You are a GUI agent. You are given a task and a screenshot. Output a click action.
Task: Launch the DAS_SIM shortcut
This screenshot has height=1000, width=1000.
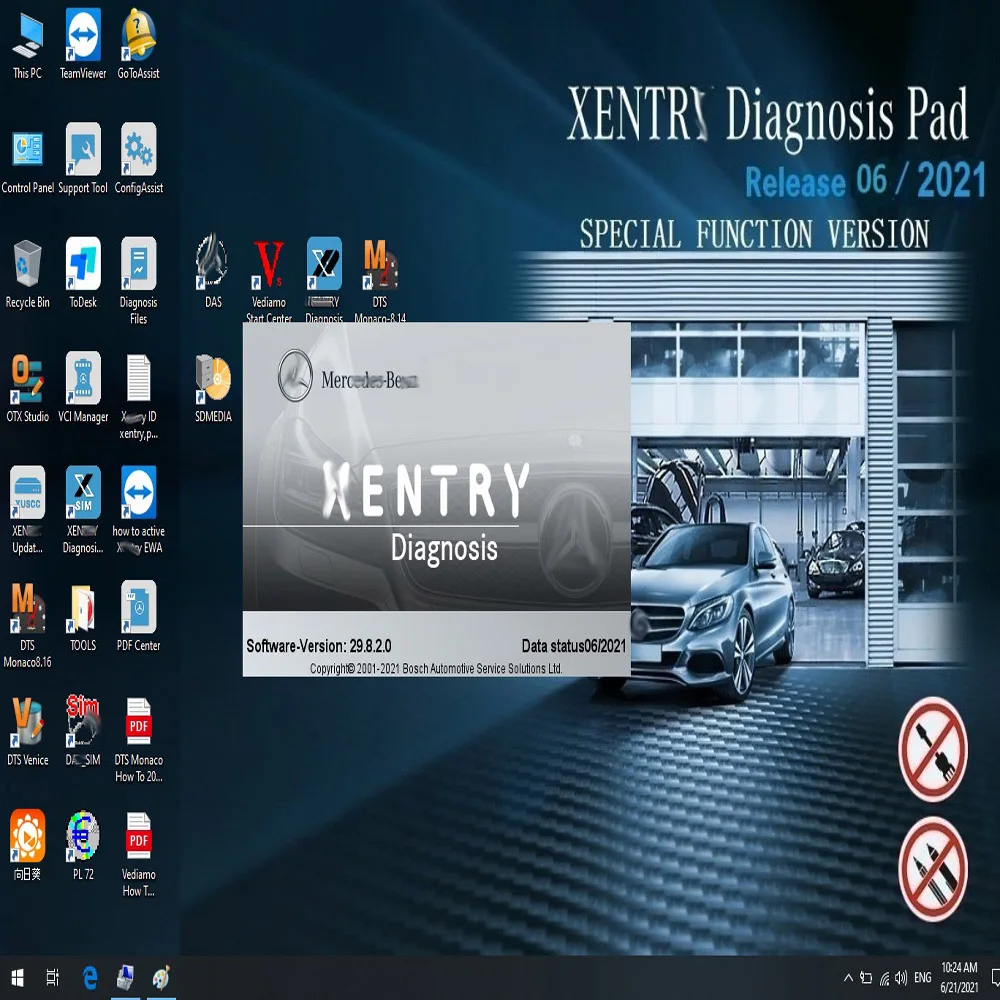point(83,732)
